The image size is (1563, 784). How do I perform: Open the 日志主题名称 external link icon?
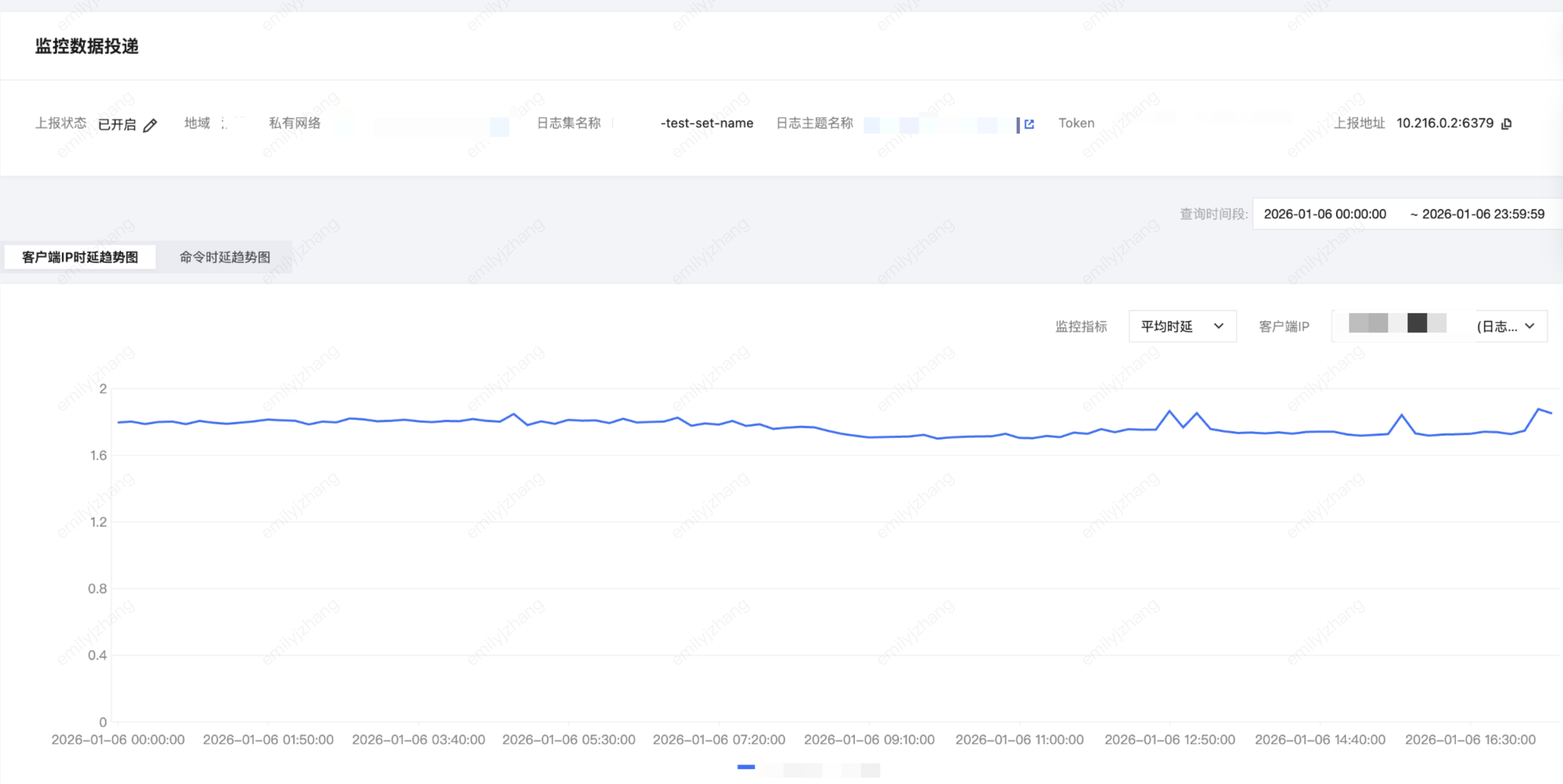[x=1029, y=124]
